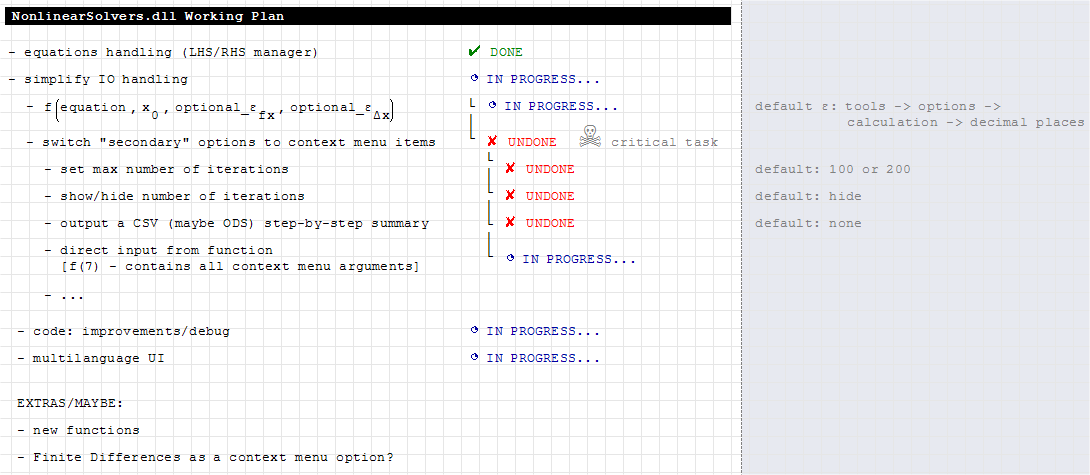Click the clock icon on the f(equation, x0) formula row

[x=492, y=105]
